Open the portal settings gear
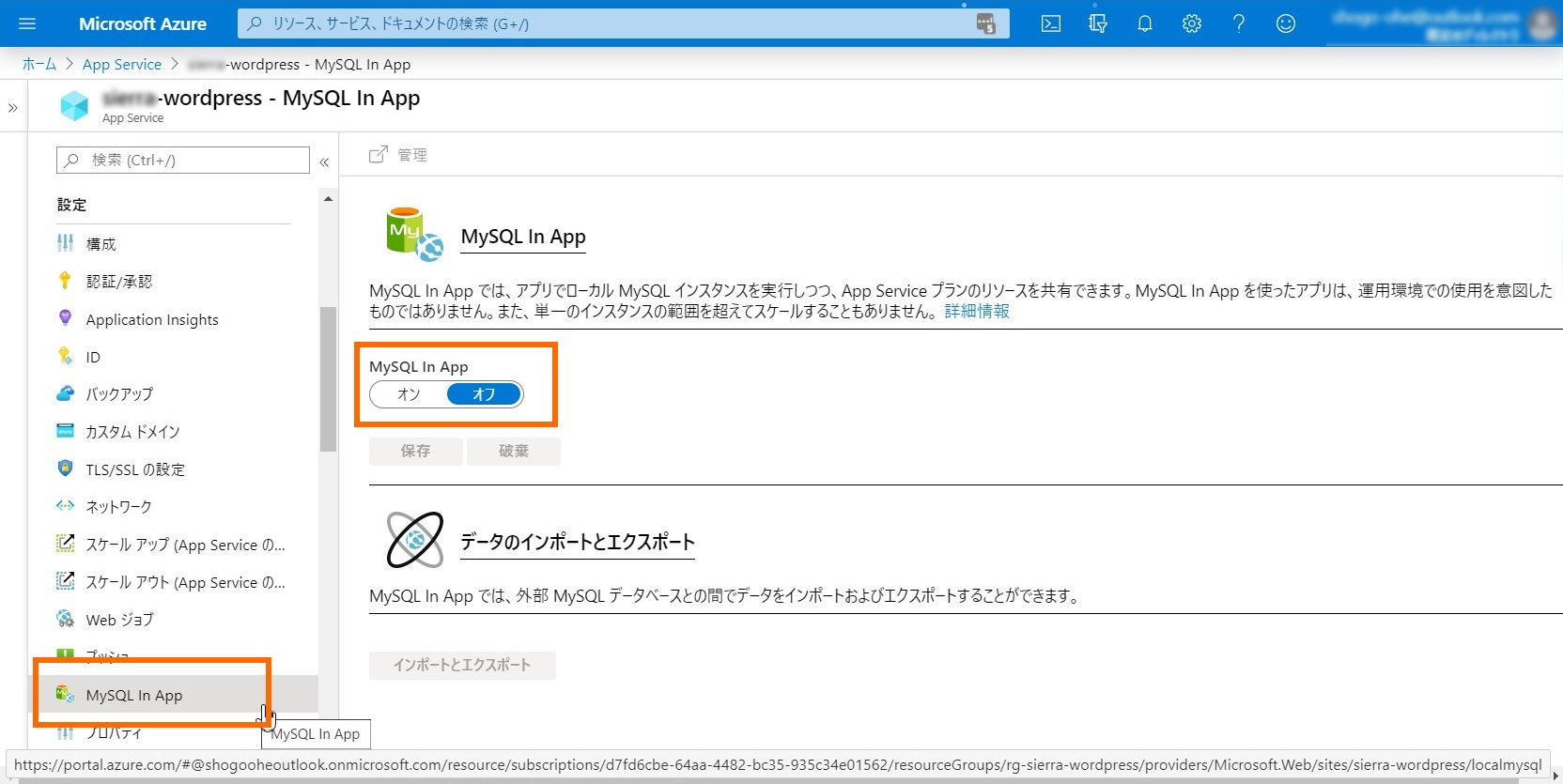This screenshot has height=784, width=1563. coord(1192,23)
